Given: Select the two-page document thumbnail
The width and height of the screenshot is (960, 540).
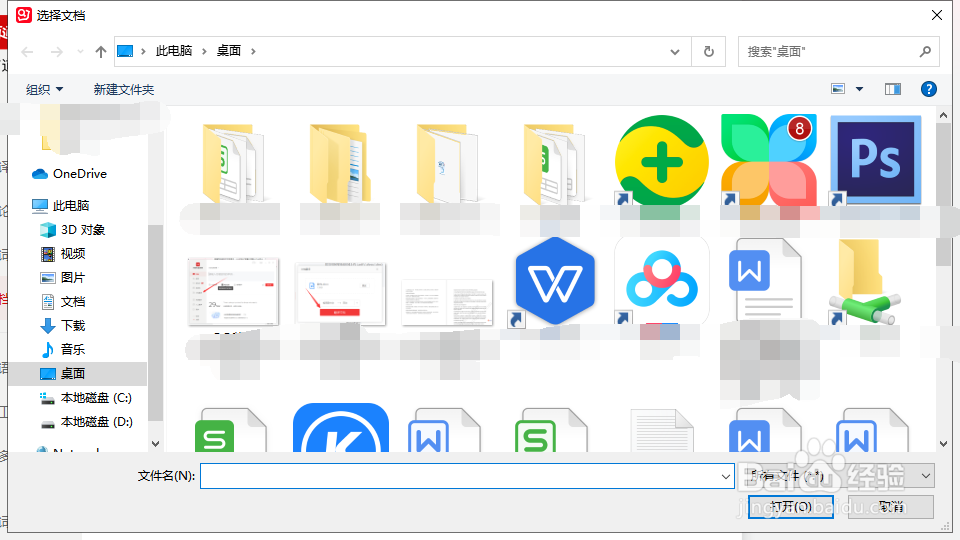Looking at the screenshot, I should pyautogui.click(x=448, y=302).
